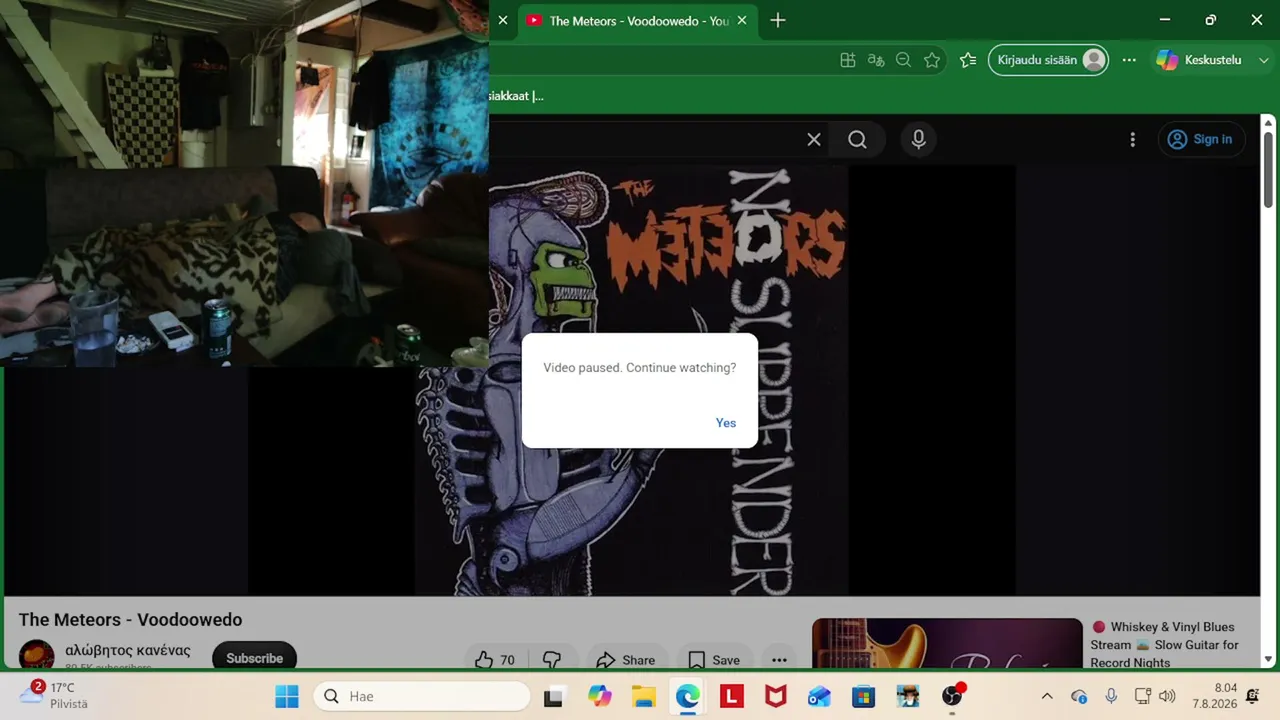The height and width of the screenshot is (720, 1280).
Task: Open the clock and date 7.8.2026
Action: point(1215,696)
